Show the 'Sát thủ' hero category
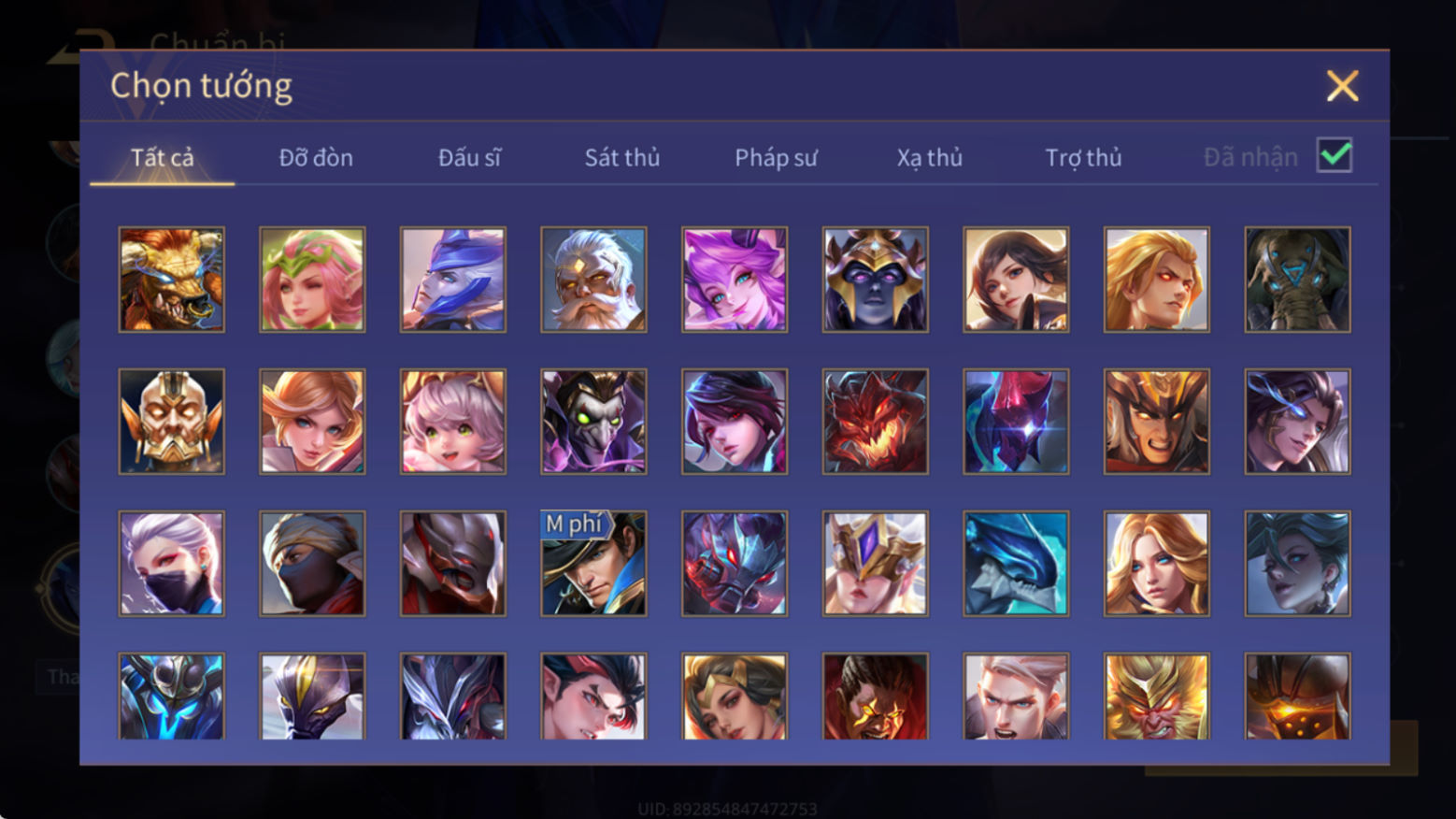 (622, 157)
